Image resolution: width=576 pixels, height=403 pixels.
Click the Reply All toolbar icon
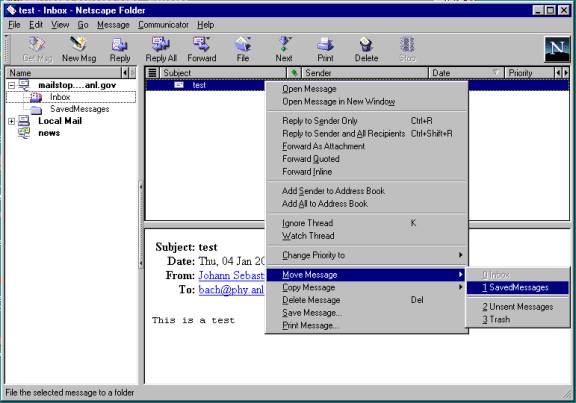coord(161,44)
